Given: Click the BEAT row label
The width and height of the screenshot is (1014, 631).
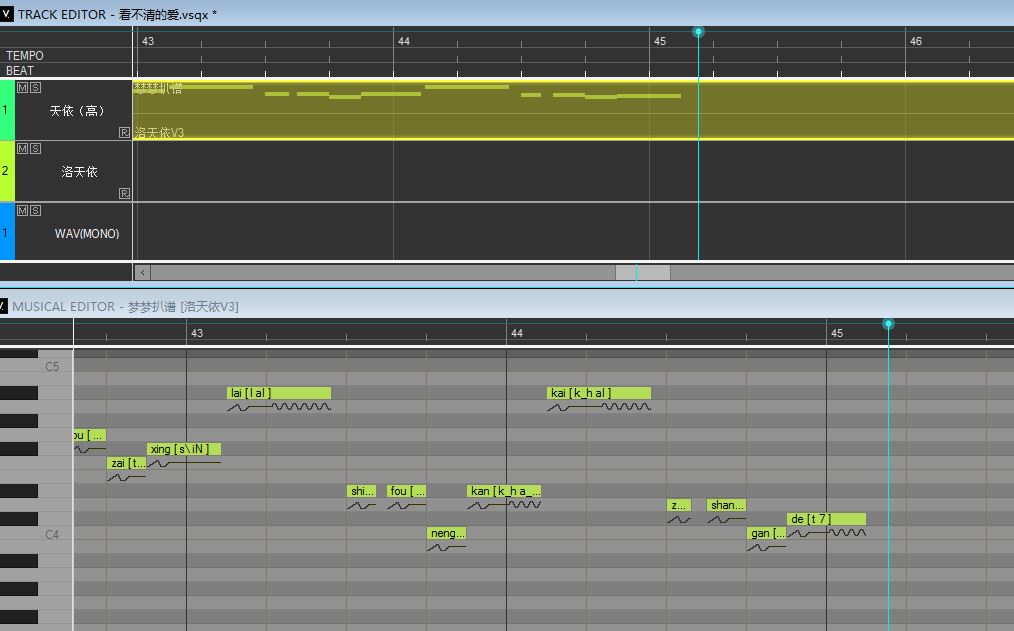Looking at the screenshot, I should click(19, 70).
